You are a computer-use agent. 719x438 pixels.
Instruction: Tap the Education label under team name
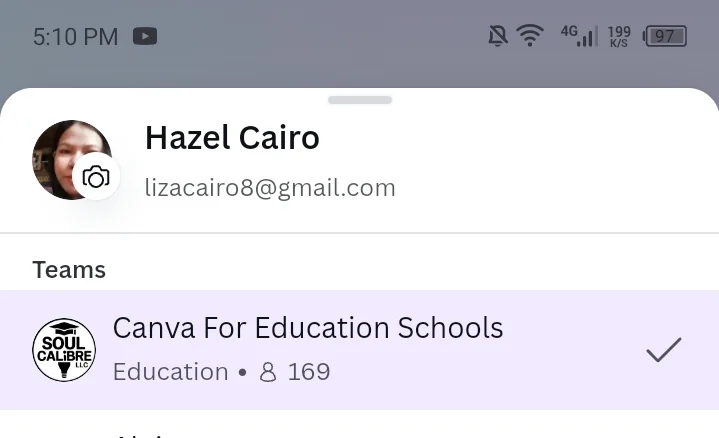click(x=171, y=371)
